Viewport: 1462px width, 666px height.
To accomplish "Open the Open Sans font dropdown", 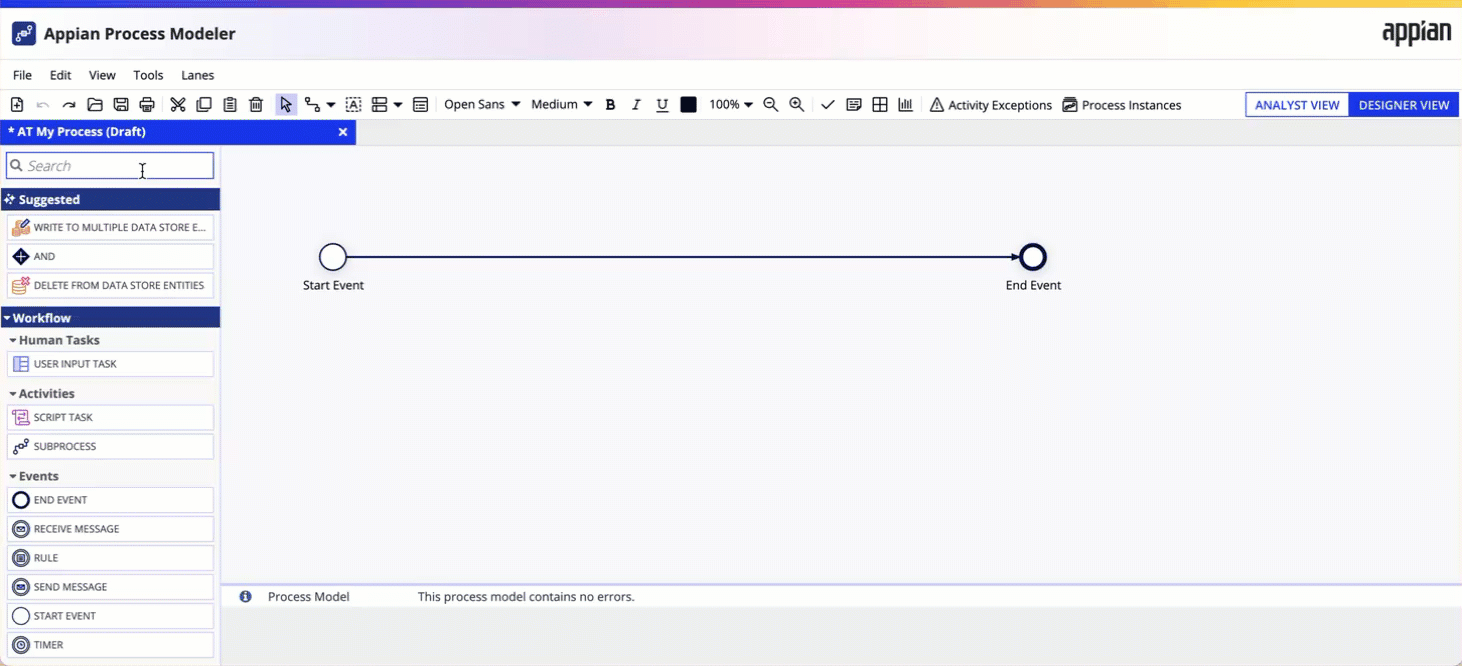I will click(482, 105).
